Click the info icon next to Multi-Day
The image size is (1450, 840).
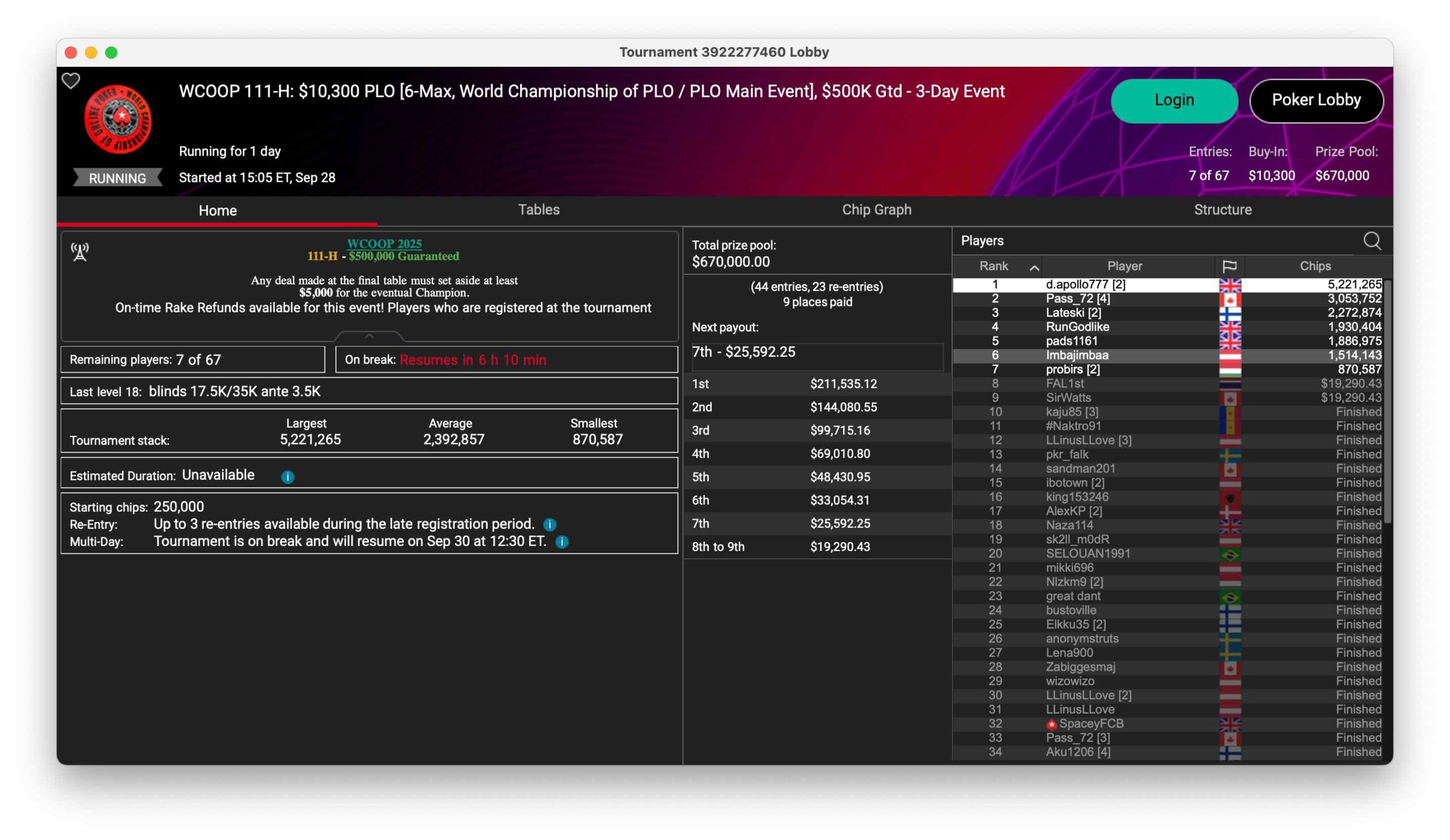point(562,541)
